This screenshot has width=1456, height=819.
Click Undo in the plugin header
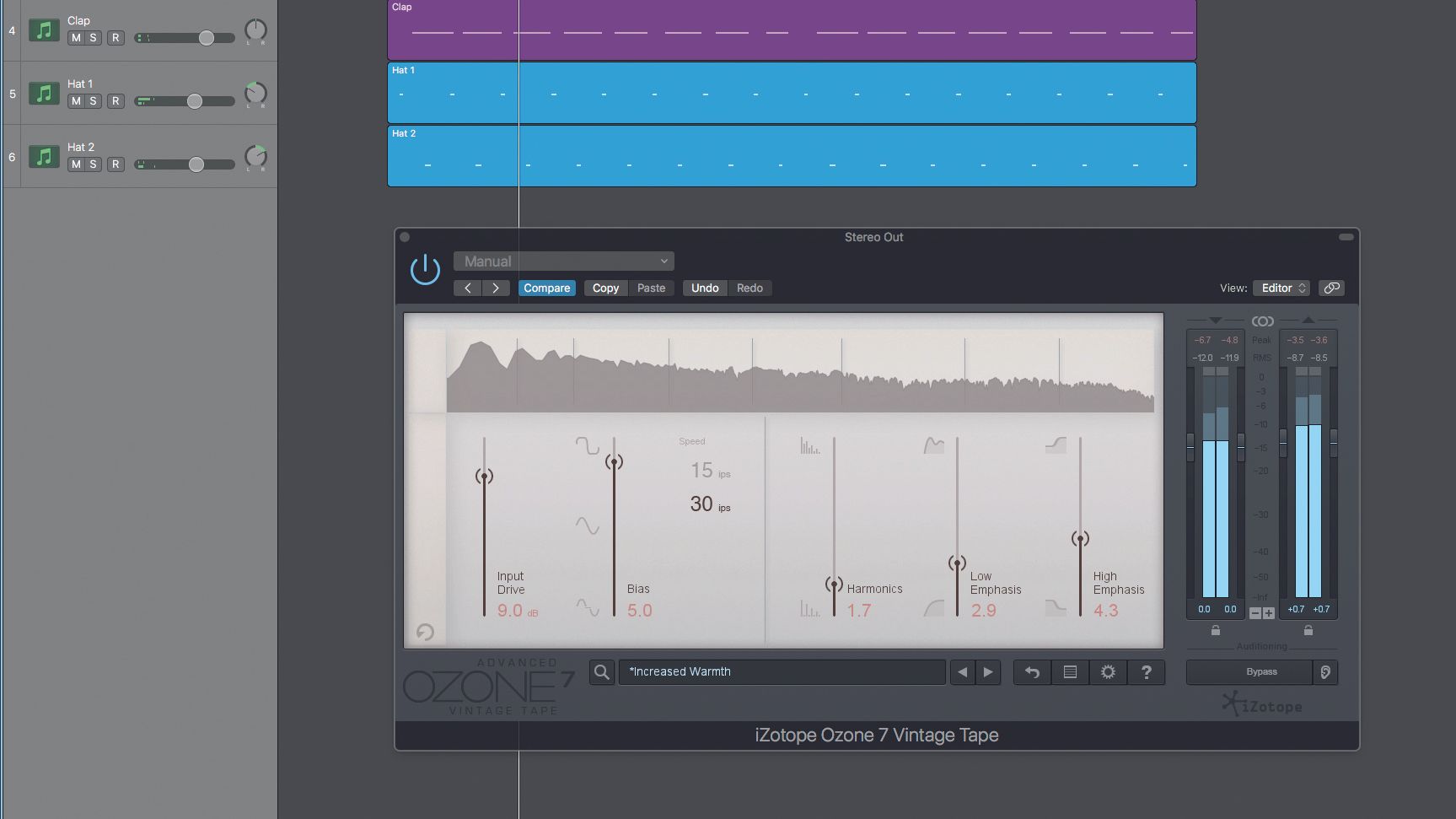704,288
